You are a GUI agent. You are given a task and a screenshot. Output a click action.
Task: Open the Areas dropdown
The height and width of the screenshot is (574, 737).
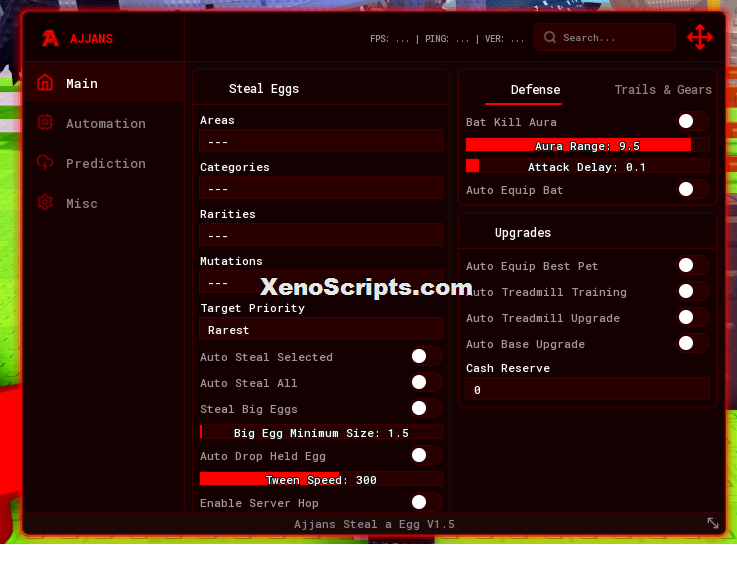tap(321, 141)
